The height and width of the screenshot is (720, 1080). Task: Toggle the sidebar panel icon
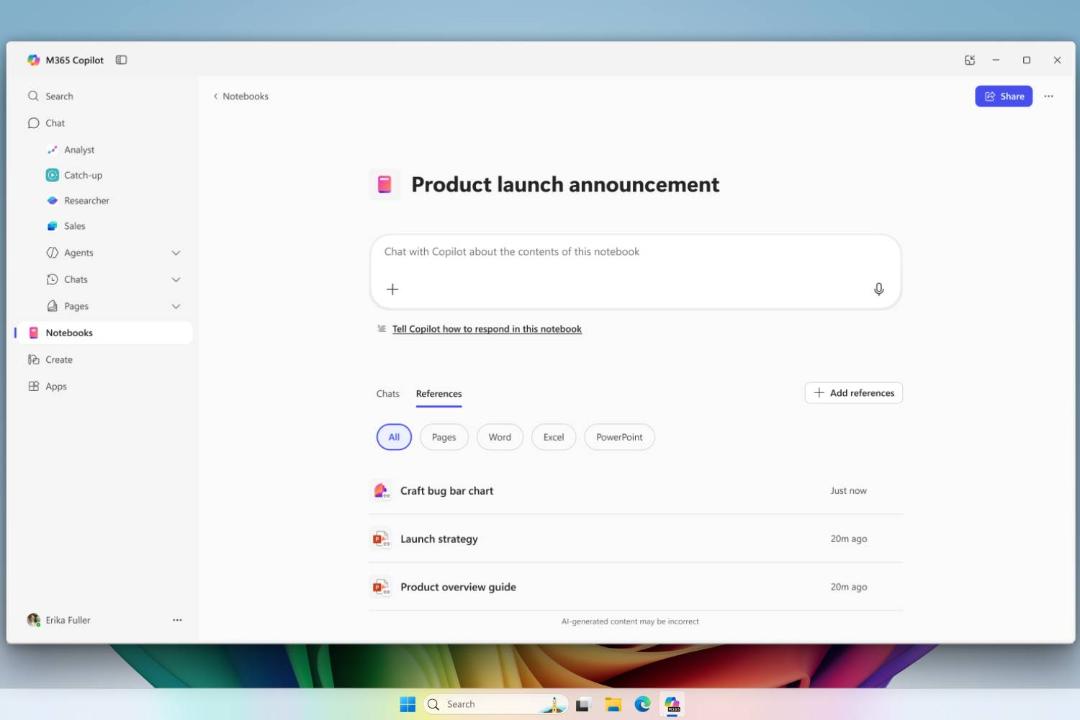coord(121,60)
